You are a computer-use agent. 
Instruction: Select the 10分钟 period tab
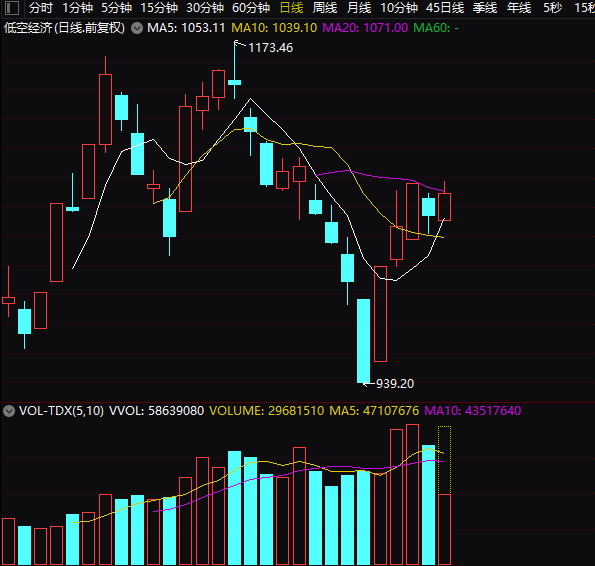click(x=399, y=8)
